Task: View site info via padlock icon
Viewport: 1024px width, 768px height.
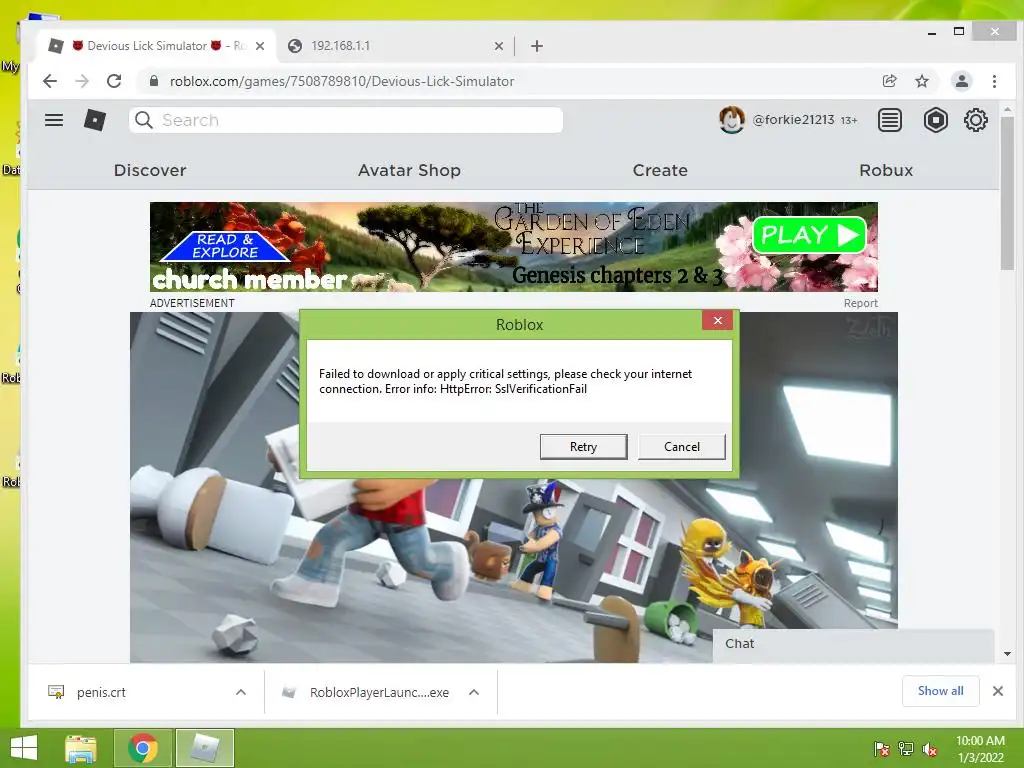Action: click(x=153, y=81)
